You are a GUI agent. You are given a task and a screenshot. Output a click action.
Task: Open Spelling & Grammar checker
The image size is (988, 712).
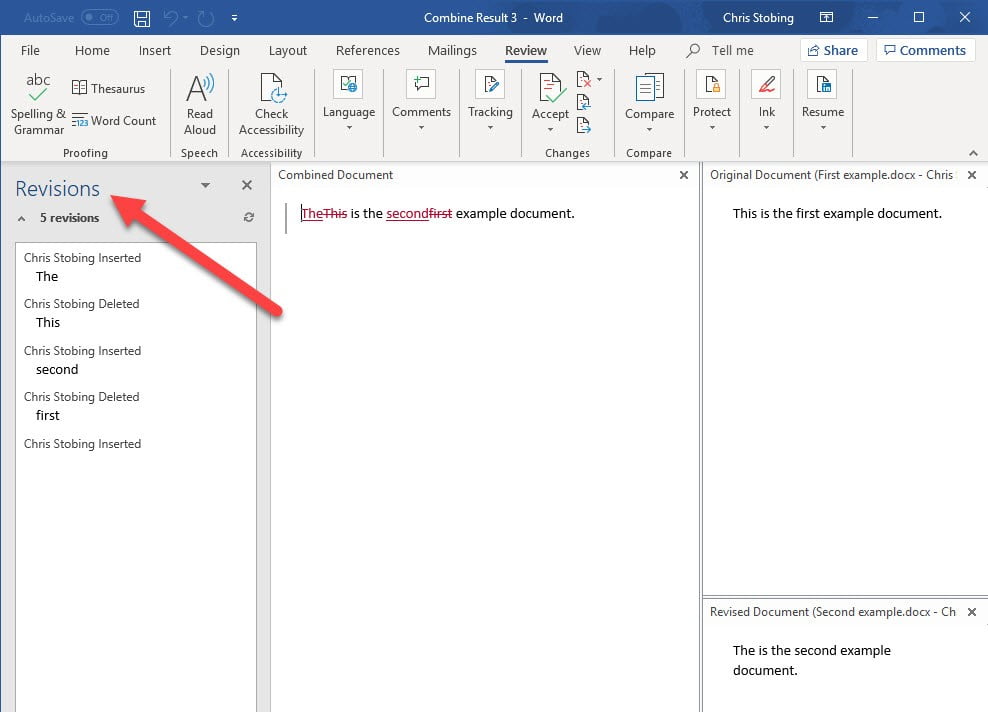point(37,102)
